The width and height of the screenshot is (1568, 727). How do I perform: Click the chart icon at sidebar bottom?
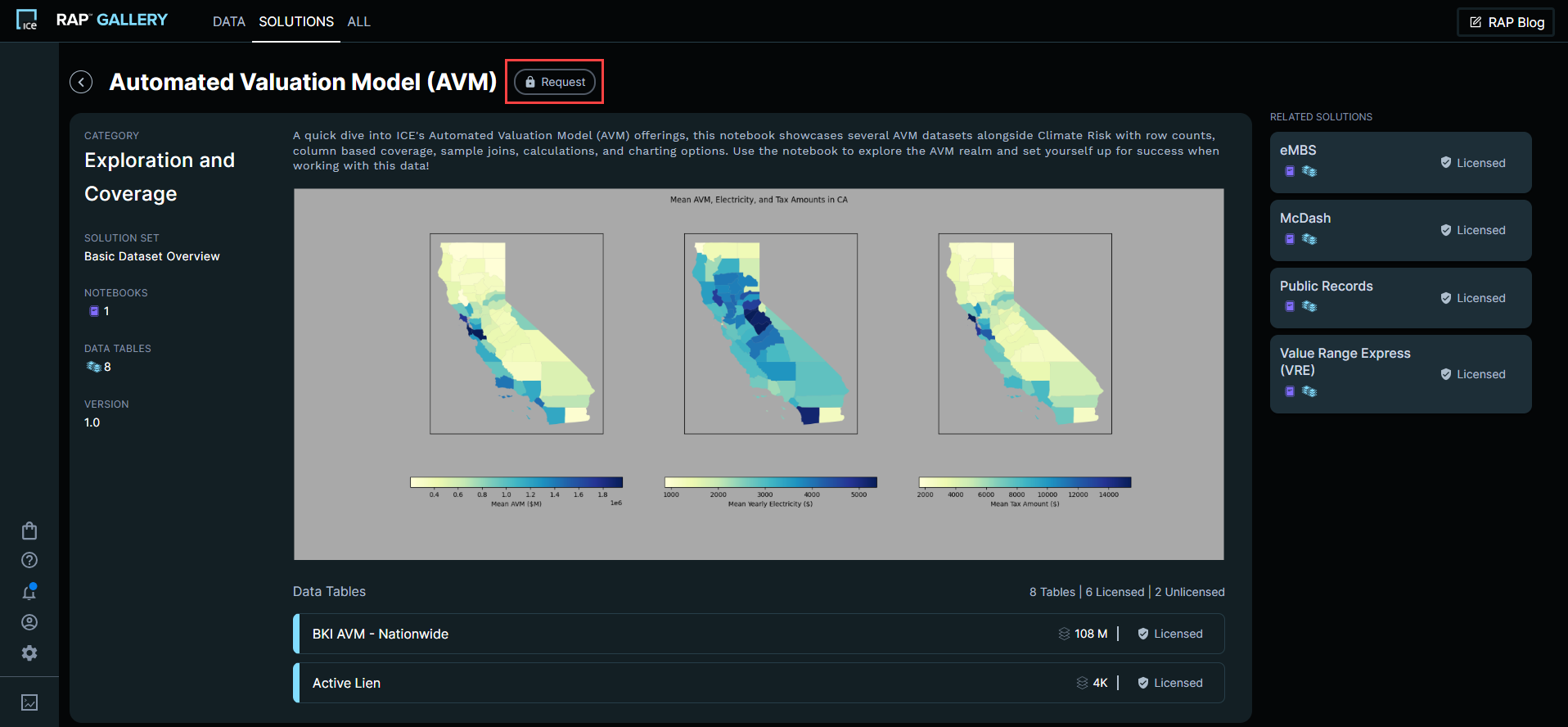coord(29,702)
